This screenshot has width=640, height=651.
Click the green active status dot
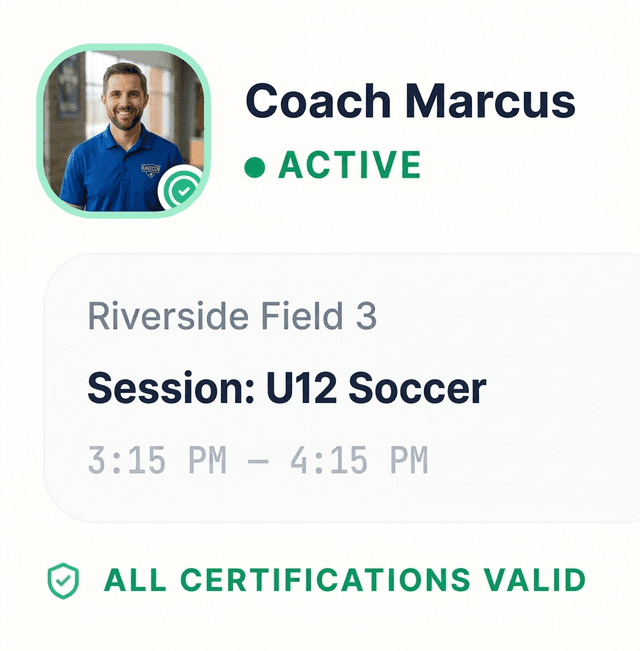[254, 167]
